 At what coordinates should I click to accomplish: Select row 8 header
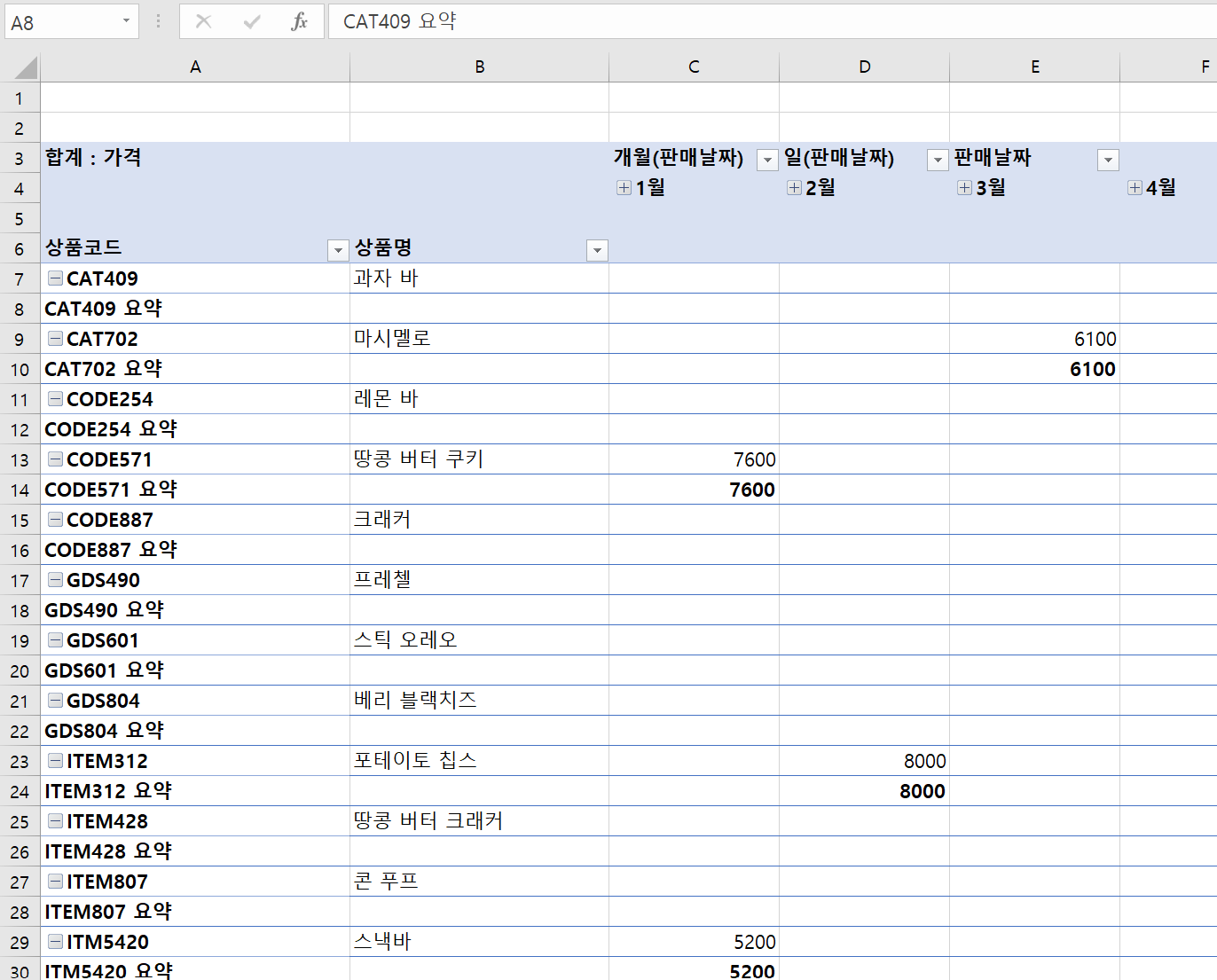click(x=20, y=310)
